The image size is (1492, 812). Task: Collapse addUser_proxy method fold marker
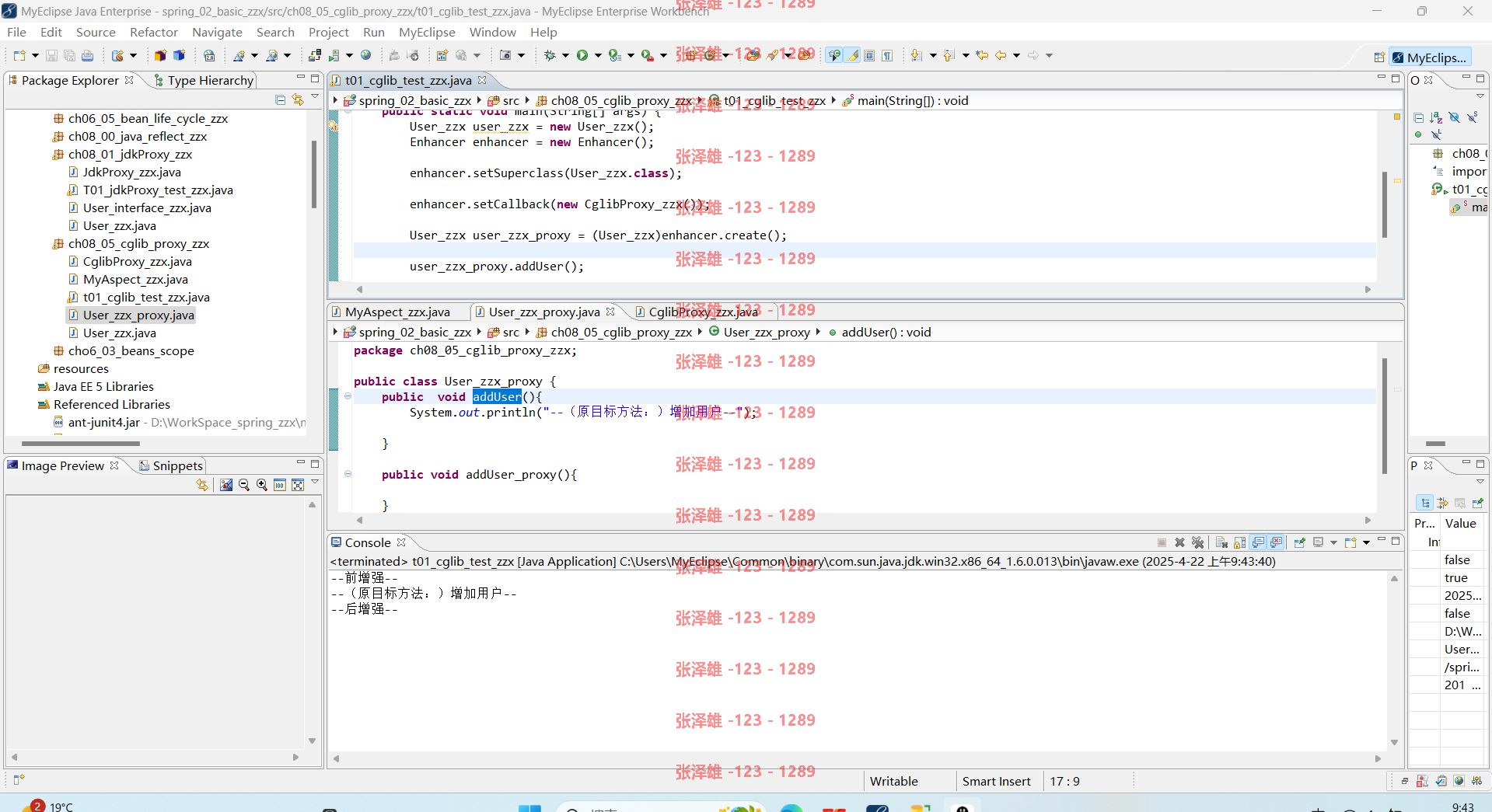[348, 474]
